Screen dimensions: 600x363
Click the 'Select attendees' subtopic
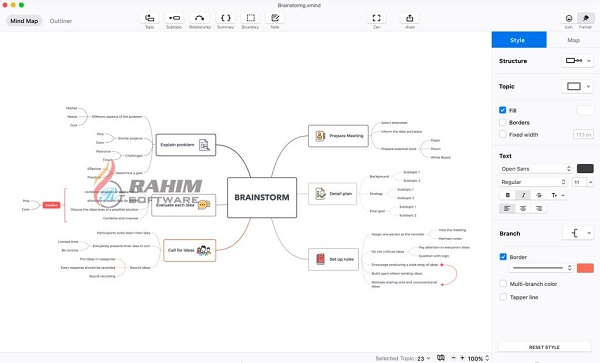click(394, 123)
